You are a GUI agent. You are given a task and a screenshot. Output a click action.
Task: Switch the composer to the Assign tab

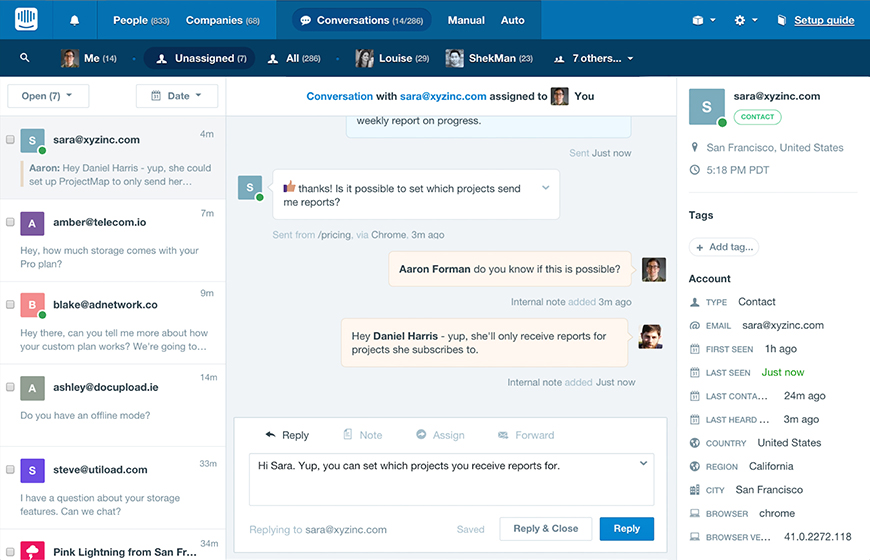(441, 435)
